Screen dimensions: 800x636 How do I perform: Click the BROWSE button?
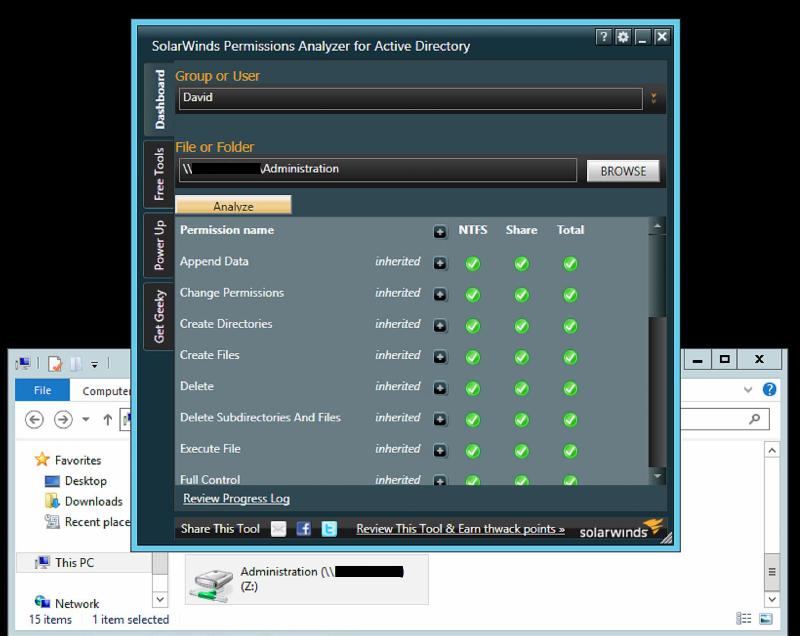click(623, 171)
